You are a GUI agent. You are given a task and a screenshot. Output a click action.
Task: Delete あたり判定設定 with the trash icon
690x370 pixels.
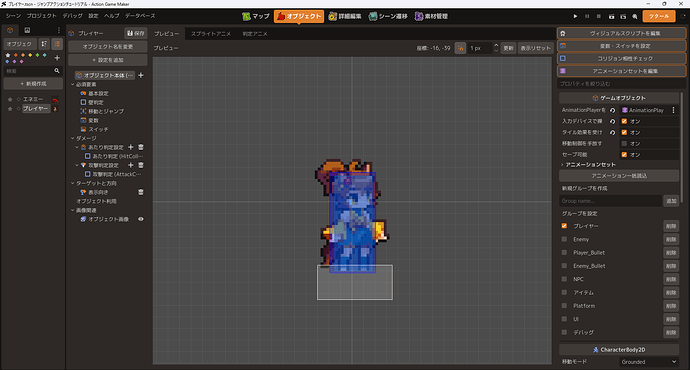click(x=141, y=147)
